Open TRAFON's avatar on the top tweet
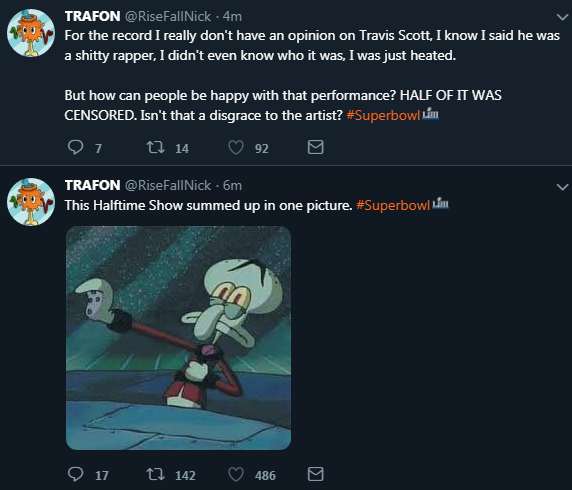 [31, 33]
